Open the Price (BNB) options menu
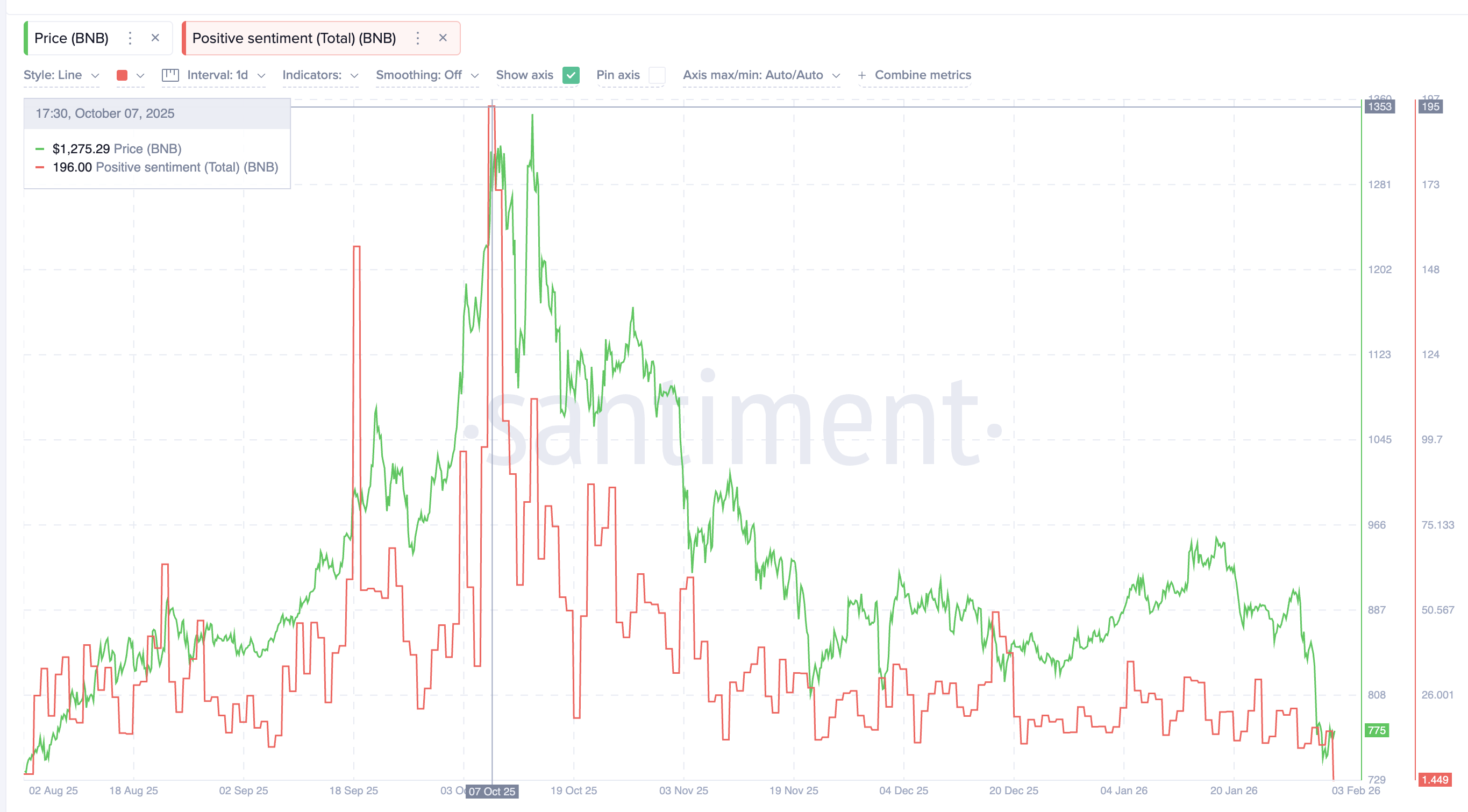The image size is (1468, 812). [x=130, y=38]
